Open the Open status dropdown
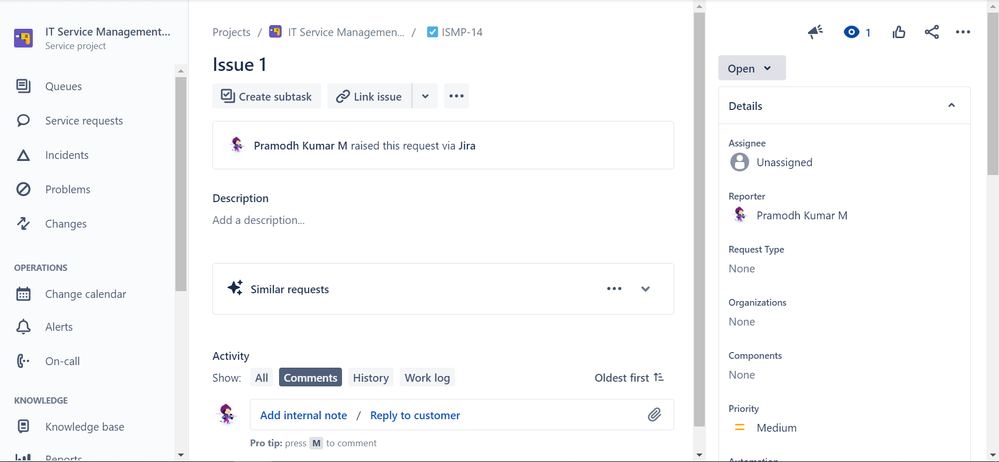 (x=752, y=68)
